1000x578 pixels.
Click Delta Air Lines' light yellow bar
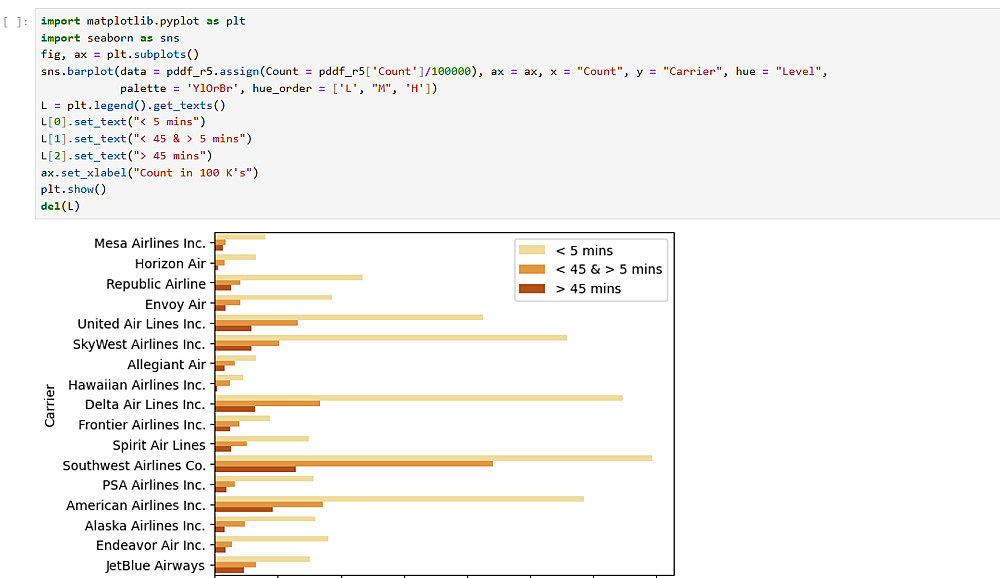[x=419, y=398]
